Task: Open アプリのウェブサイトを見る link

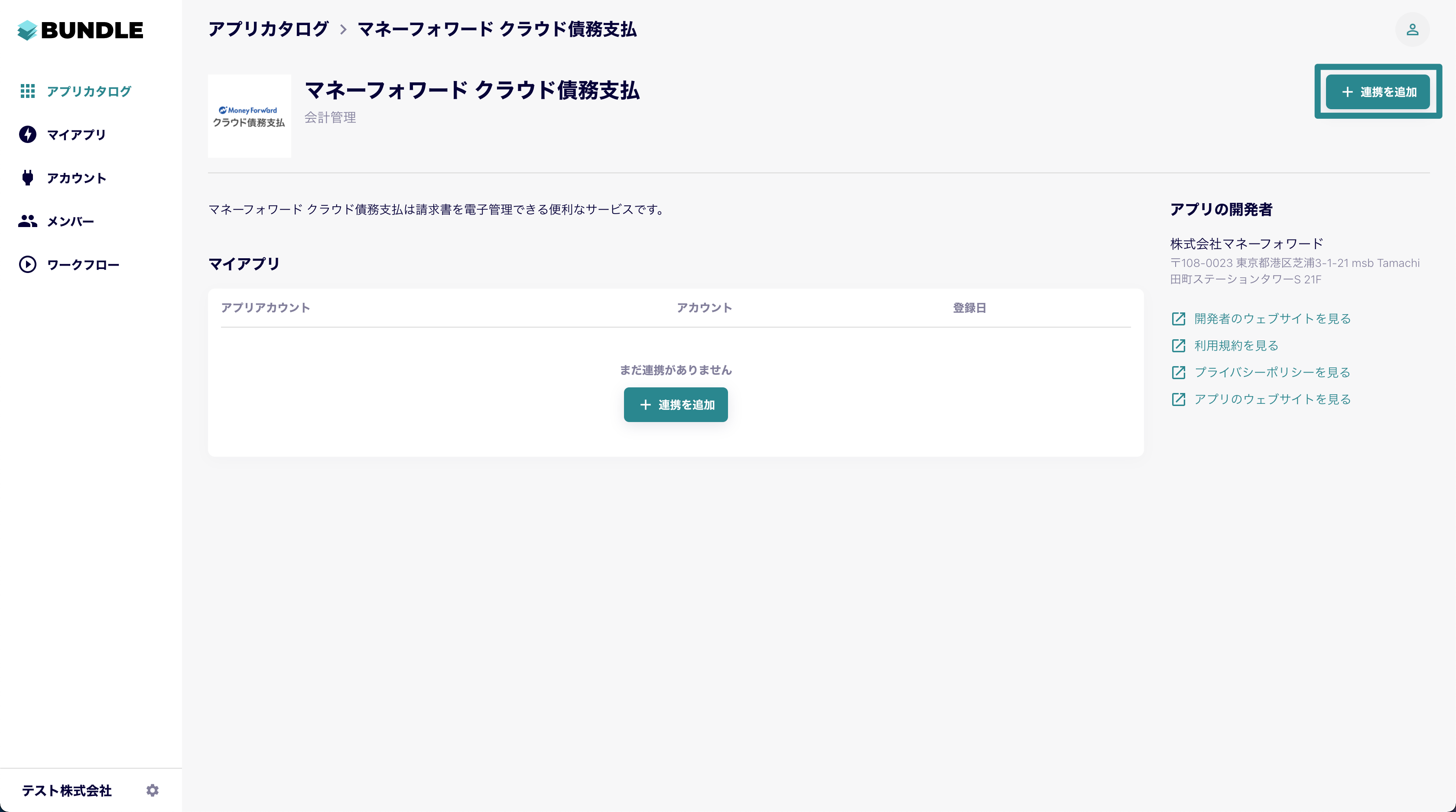Action: [x=1272, y=399]
